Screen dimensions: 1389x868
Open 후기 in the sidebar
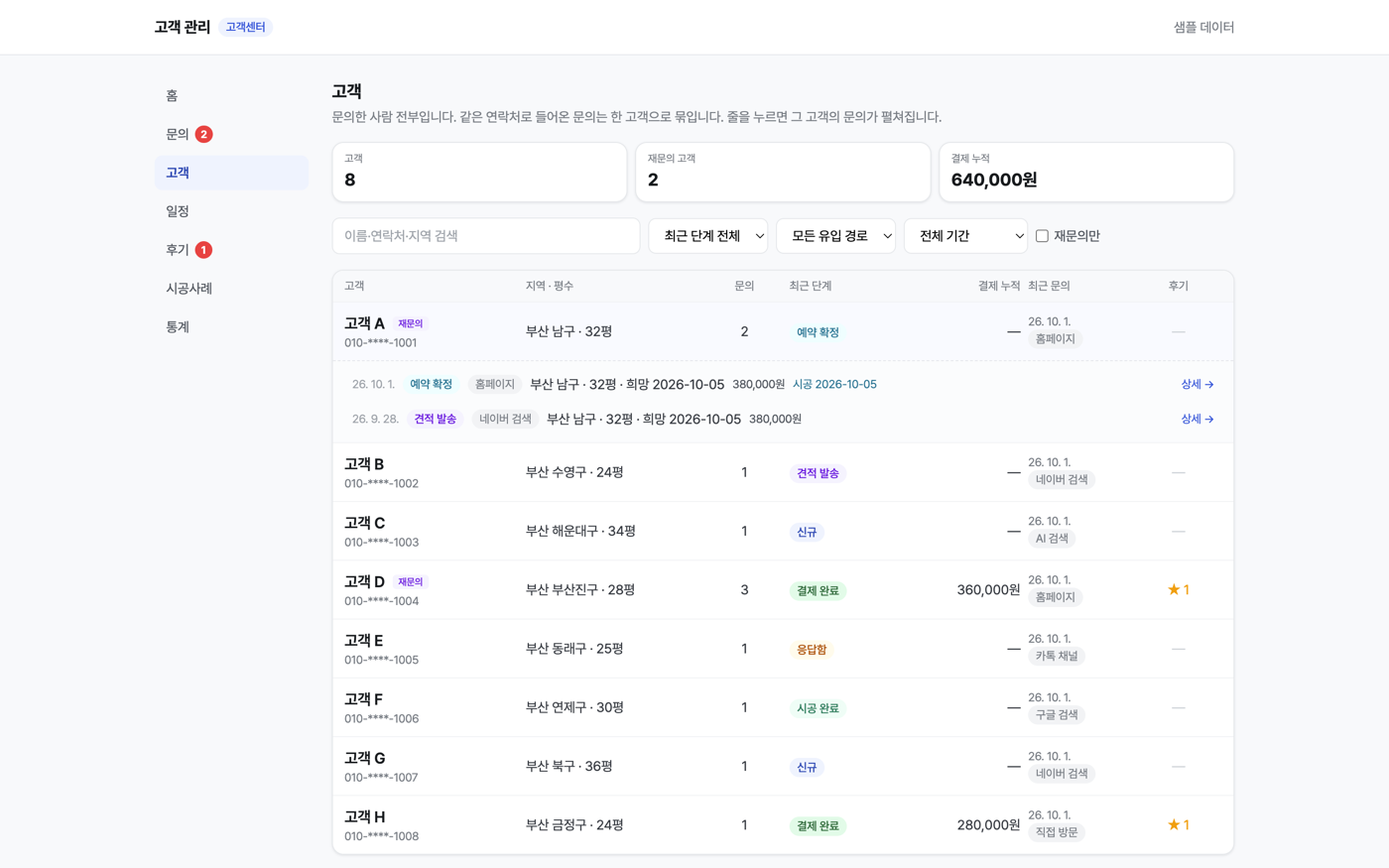231,250
